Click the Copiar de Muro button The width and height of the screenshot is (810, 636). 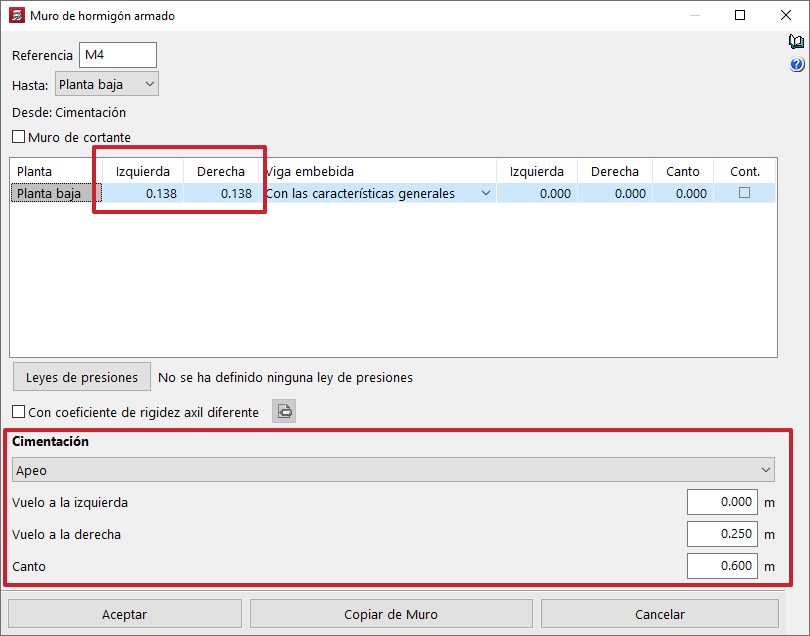390,614
